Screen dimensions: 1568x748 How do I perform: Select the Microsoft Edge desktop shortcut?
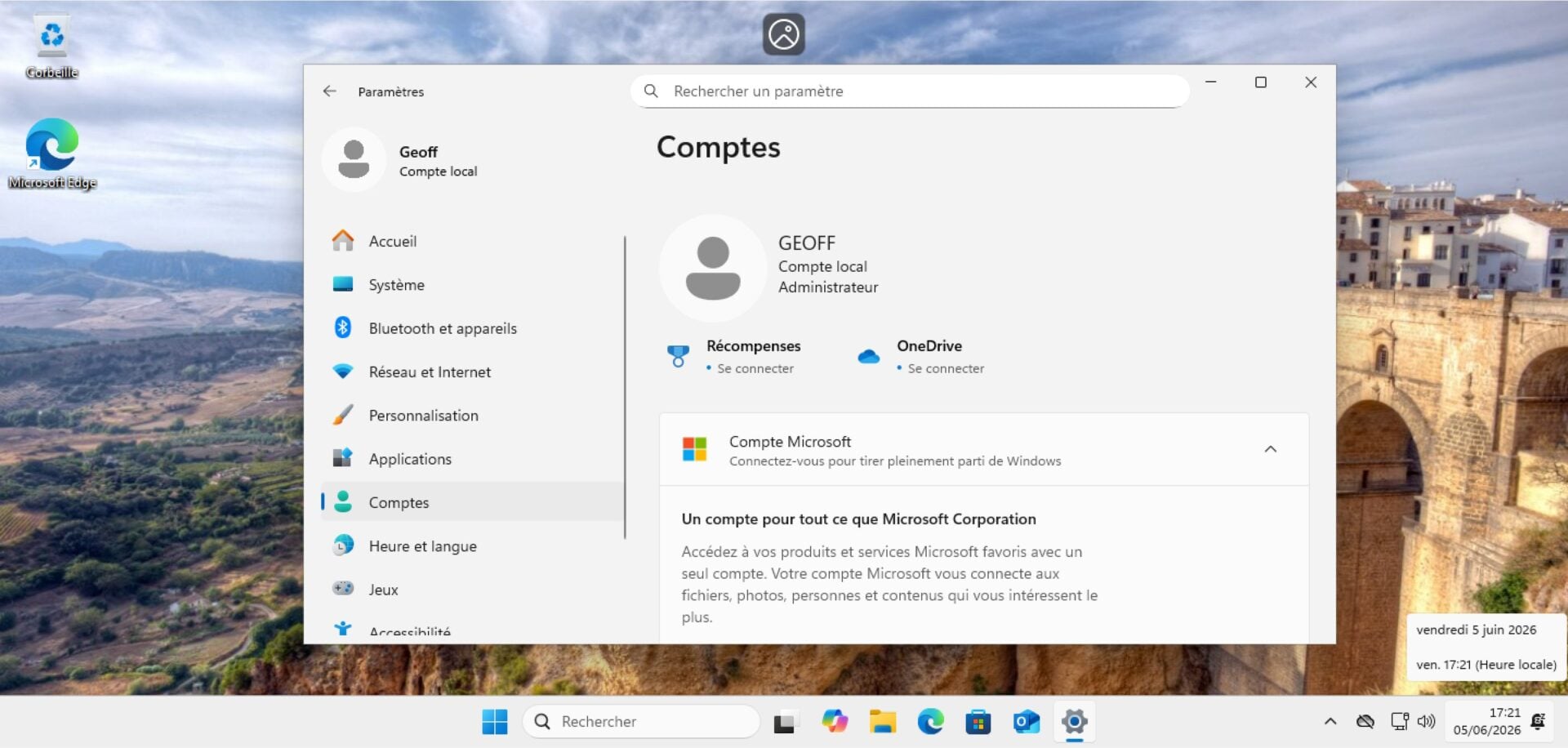click(x=52, y=154)
